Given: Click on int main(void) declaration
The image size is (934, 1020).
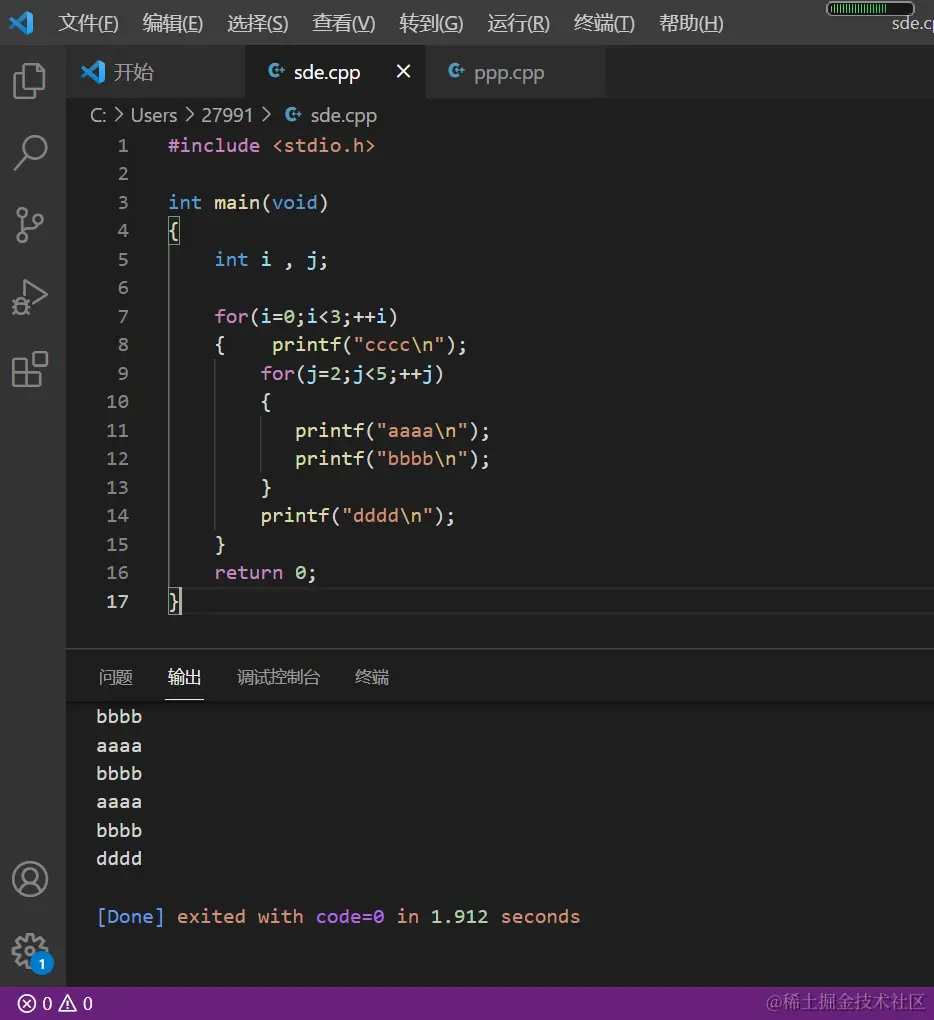Looking at the screenshot, I should [x=248, y=203].
